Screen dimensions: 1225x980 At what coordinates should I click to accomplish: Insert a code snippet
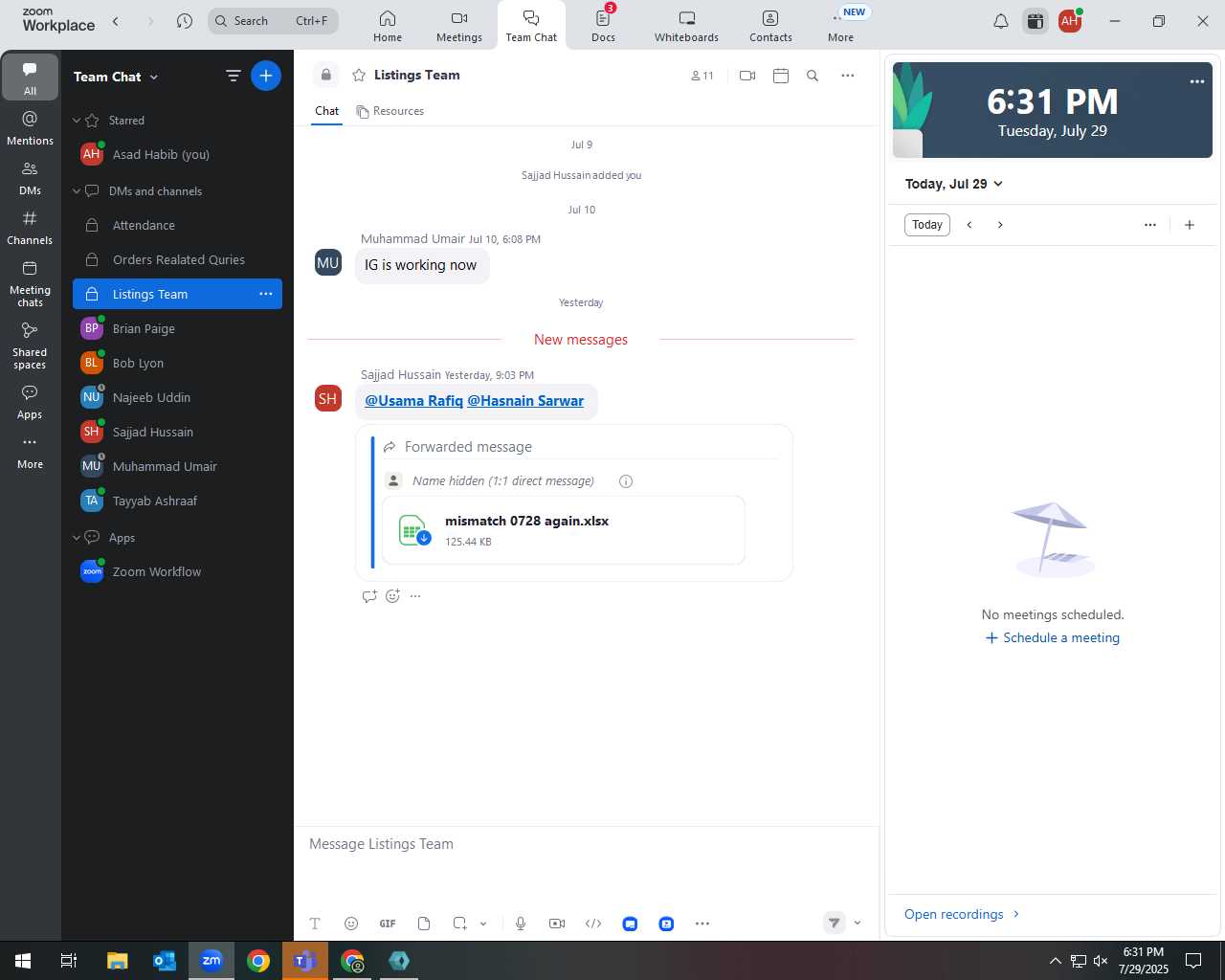pyautogui.click(x=593, y=924)
